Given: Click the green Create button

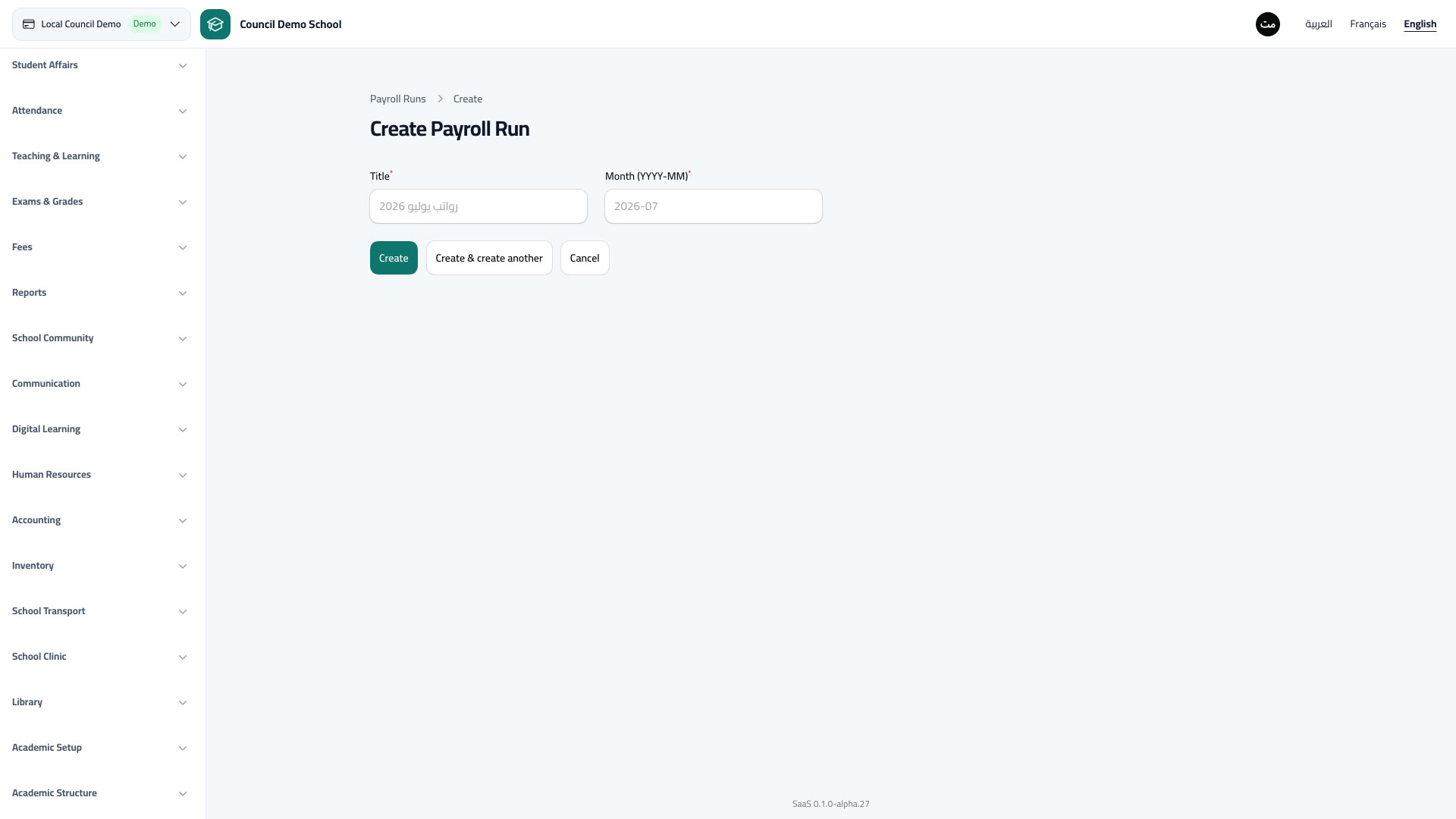Looking at the screenshot, I should 394,258.
